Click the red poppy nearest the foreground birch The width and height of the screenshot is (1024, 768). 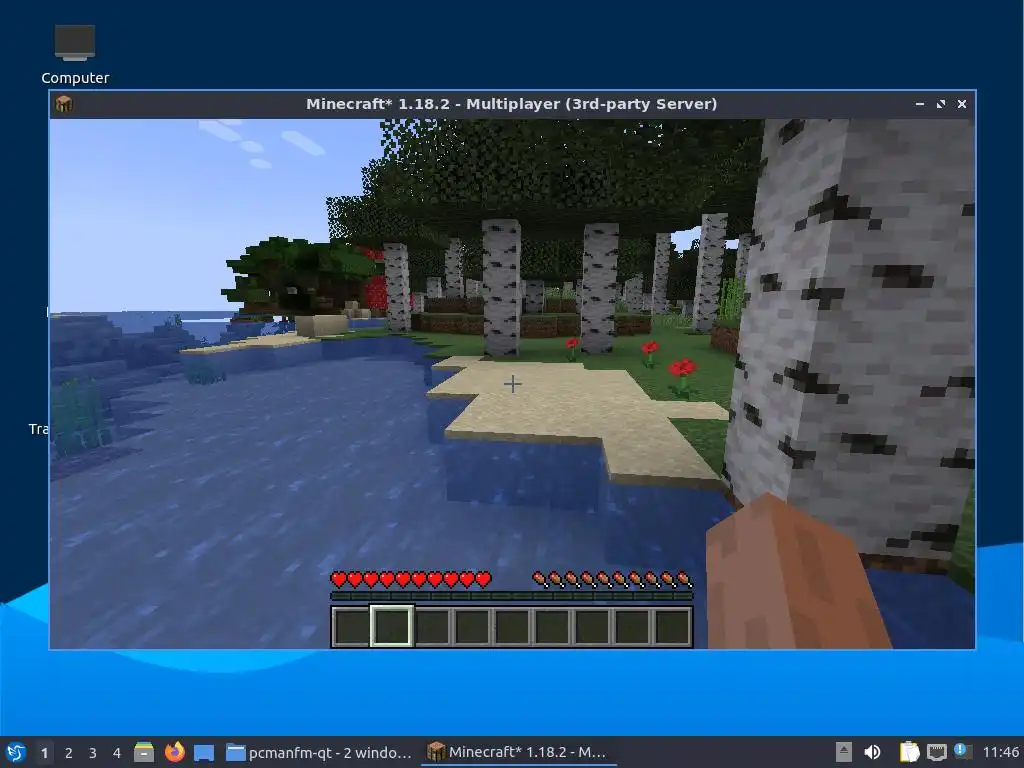tap(682, 377)
